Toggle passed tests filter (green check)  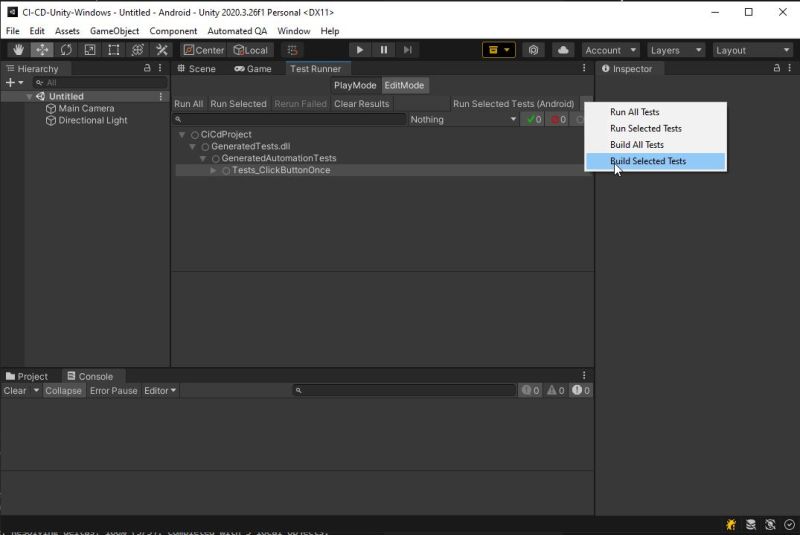coord(534,119)
